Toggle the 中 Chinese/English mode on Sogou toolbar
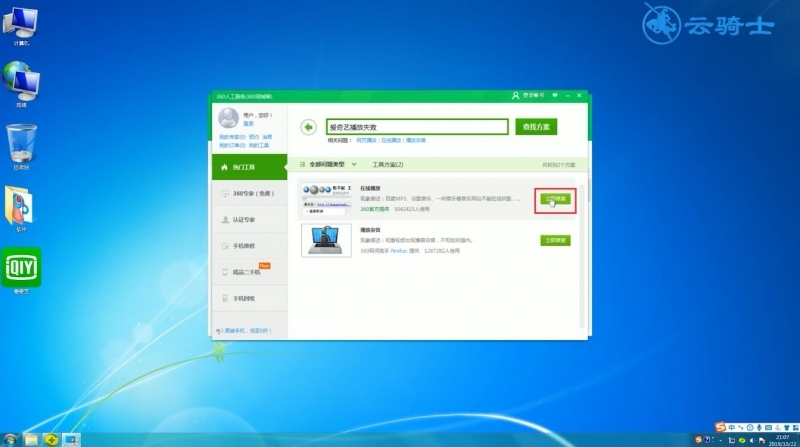Viewport: 800px width, 447px height. (x=732, y=428)
